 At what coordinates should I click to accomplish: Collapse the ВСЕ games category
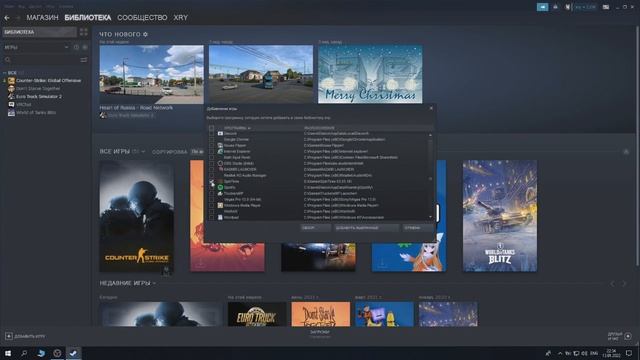5,73
